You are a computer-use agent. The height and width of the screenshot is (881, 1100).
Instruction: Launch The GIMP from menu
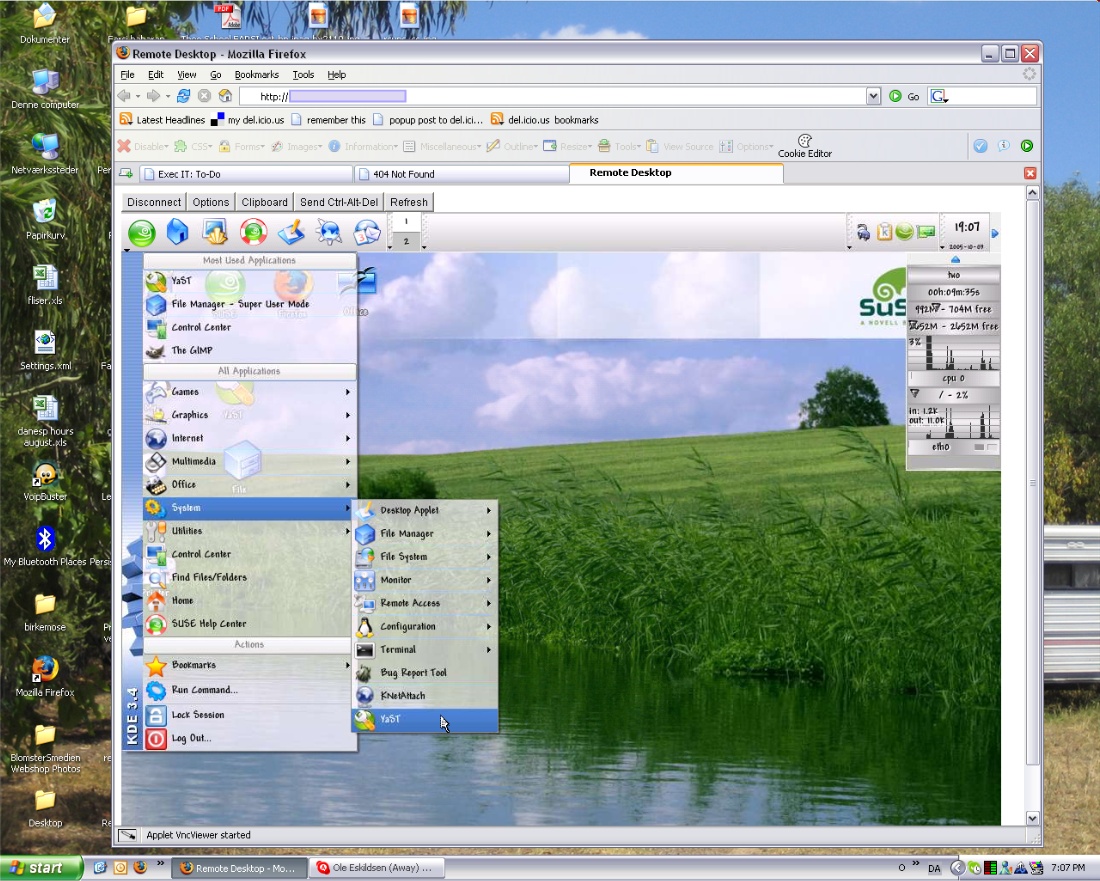249,351
